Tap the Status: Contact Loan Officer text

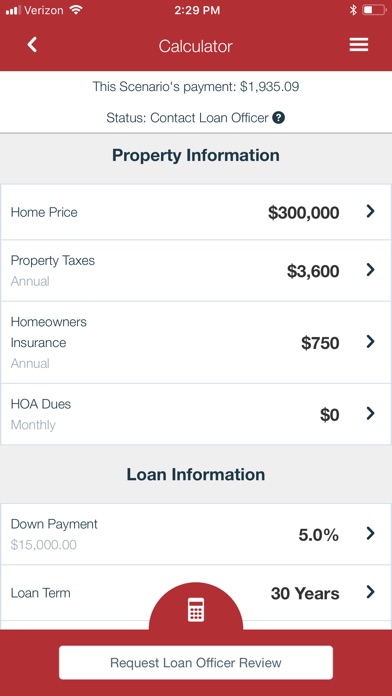pos(187,118)
